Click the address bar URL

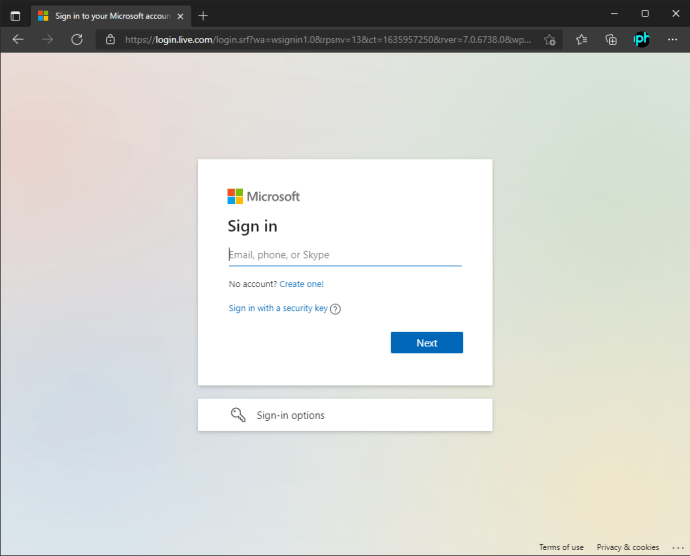(328, 40)
